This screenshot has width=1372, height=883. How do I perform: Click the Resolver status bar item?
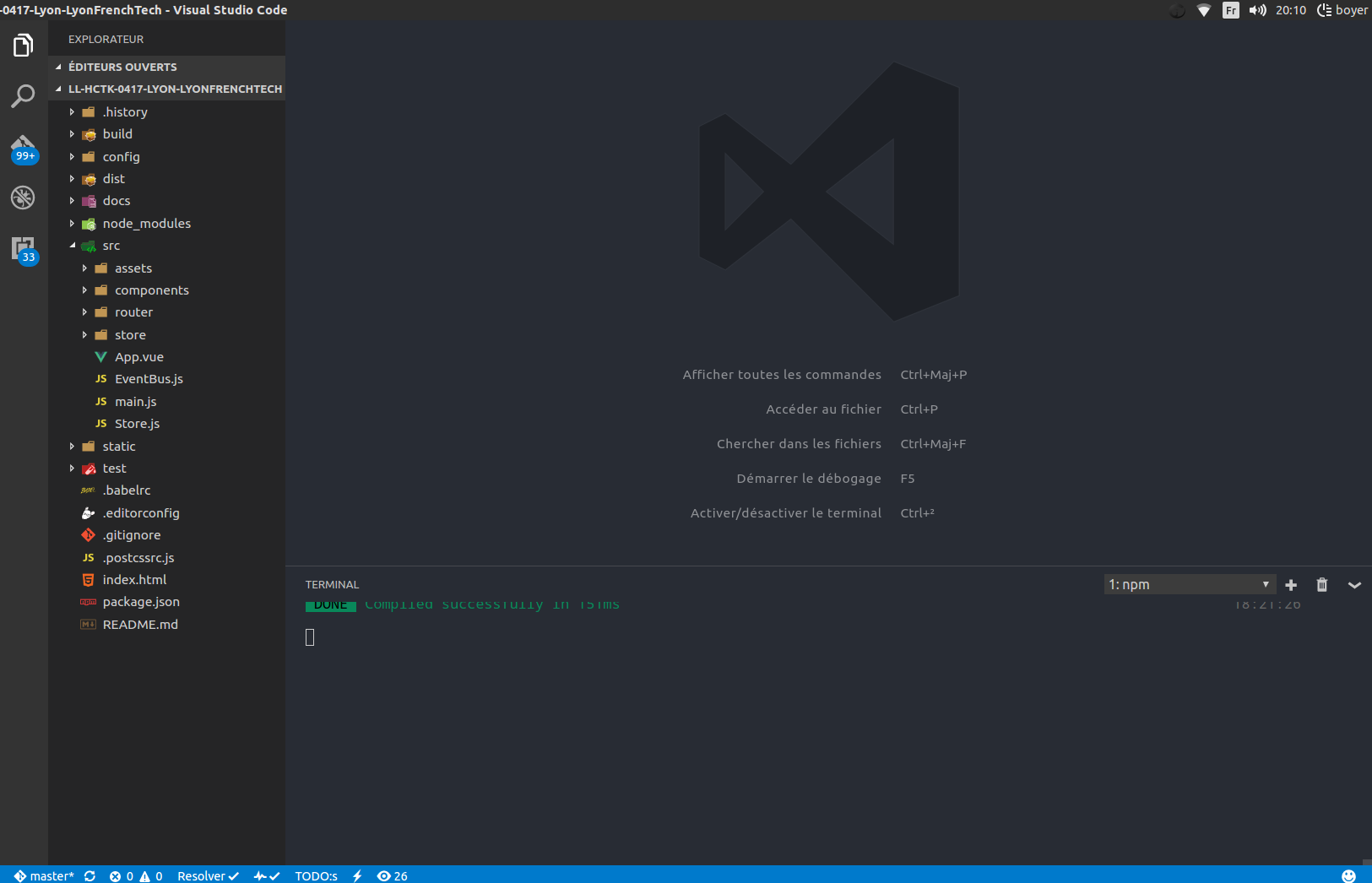coord(209,875)
